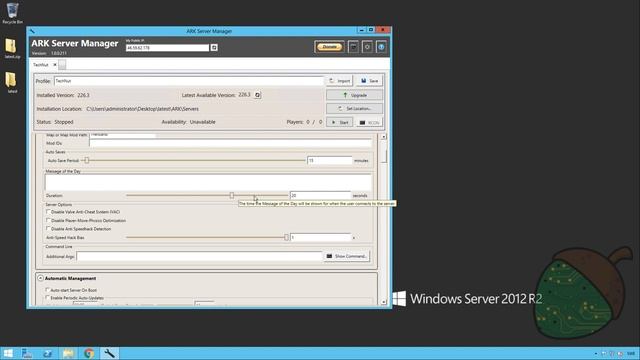Start the ARK server

point(340,122)
